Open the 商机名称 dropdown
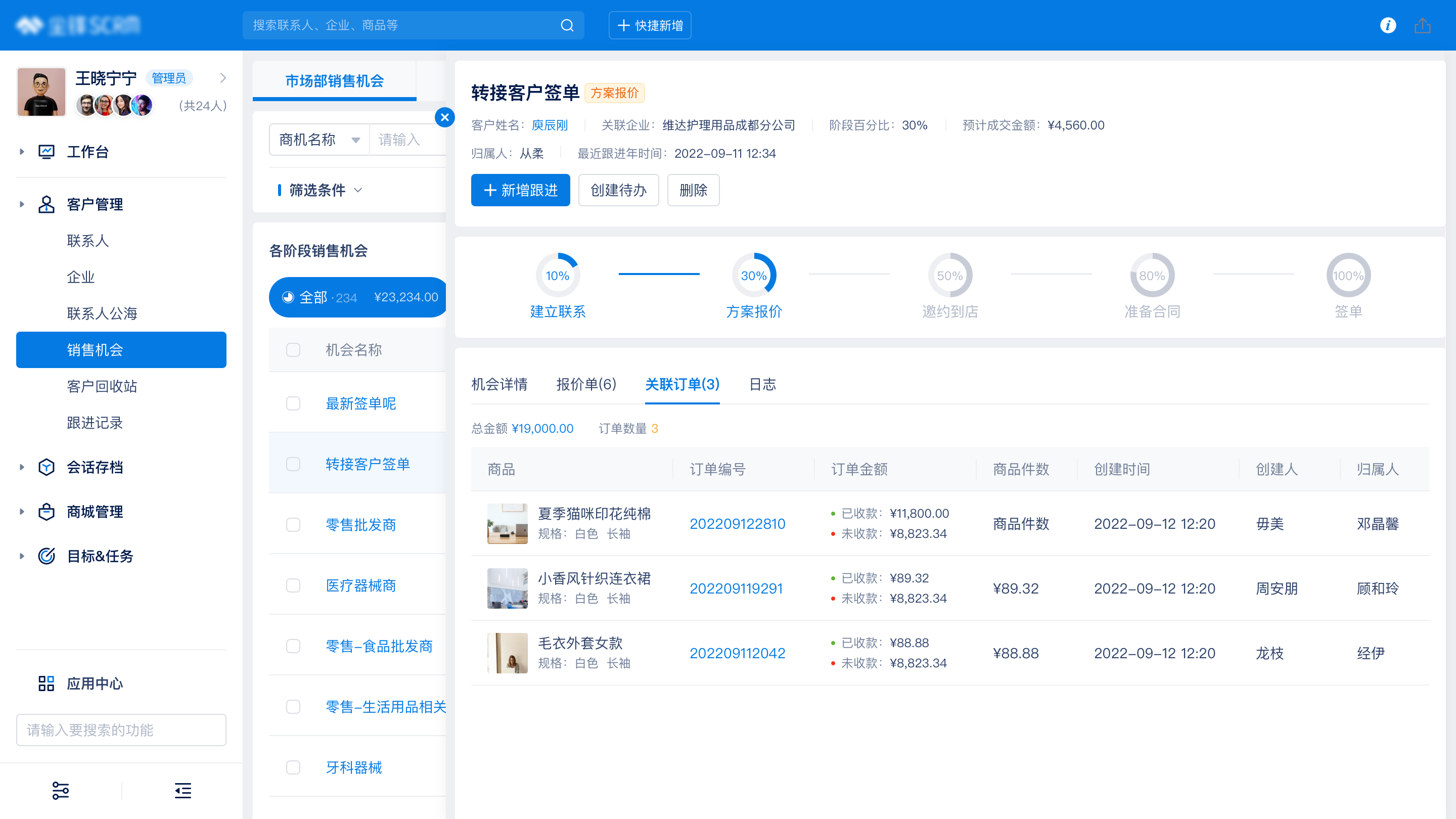The width and height of the screenshot is (1456, 819). [320, 140]
